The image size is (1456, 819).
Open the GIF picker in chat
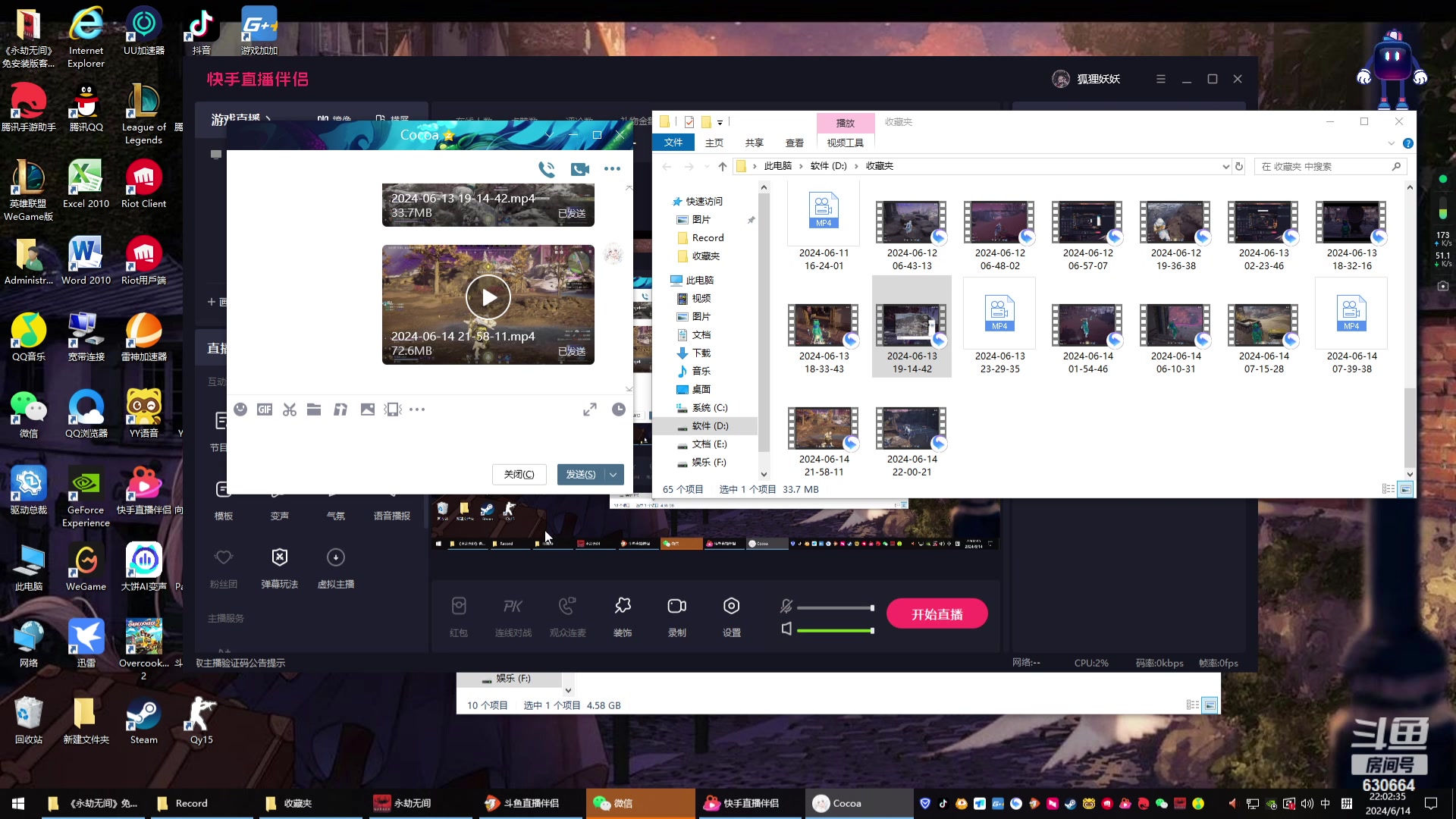point(265,409)
